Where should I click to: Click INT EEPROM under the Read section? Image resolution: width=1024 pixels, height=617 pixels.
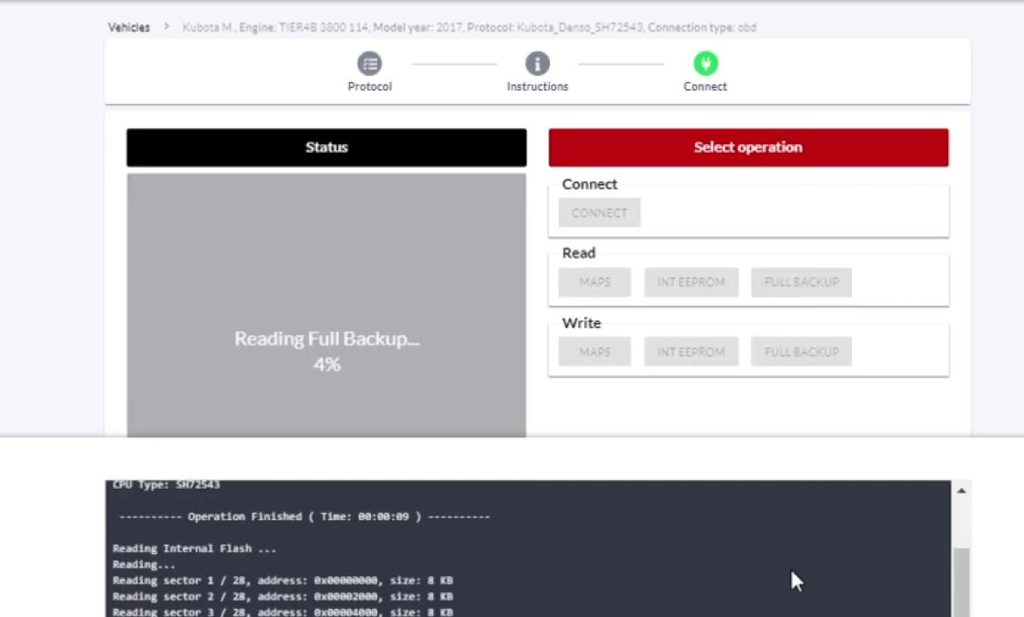coord(691,282)
